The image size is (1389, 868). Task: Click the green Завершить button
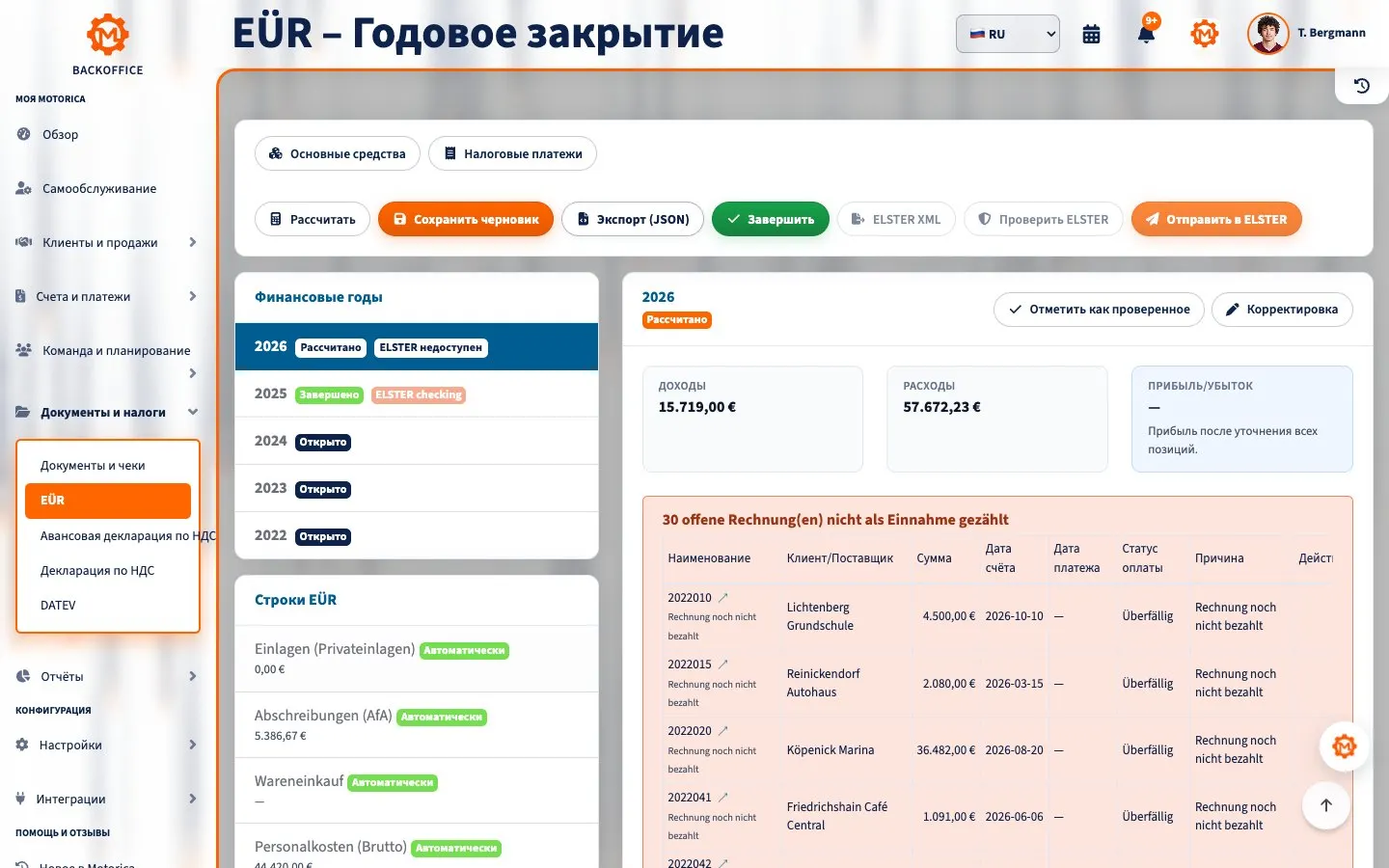[x=771, y=219]
